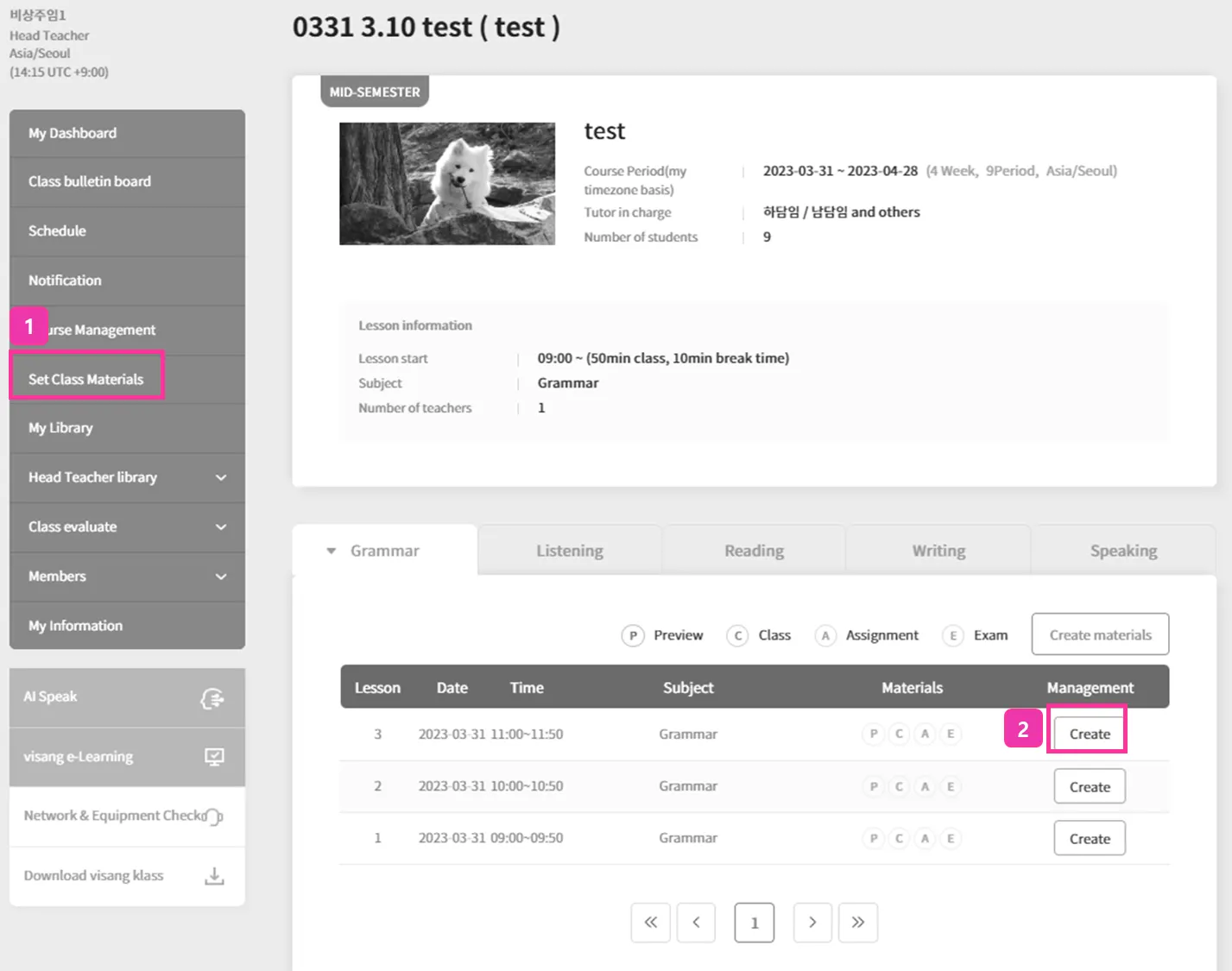This screenshot has width=1232, height=971.
Task: Open Network & Equipment Check link
Action: [x=127, y=816]
